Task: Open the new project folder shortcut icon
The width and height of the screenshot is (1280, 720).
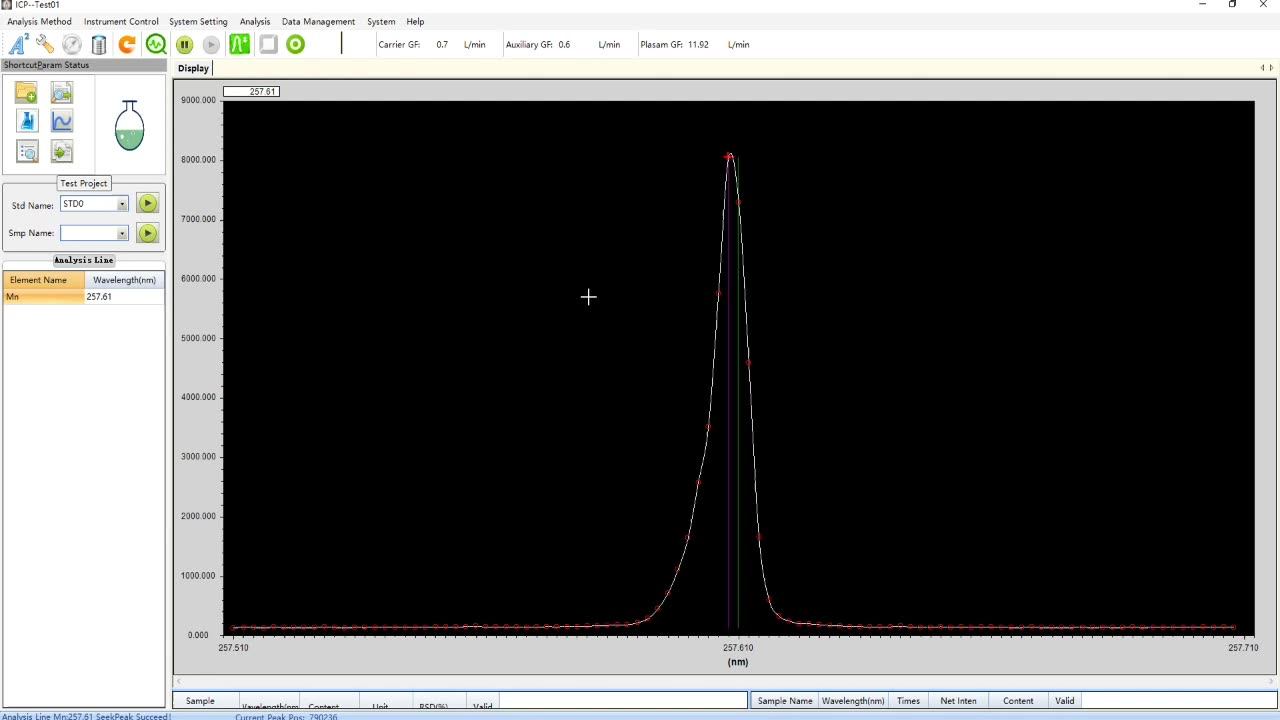Action: tap(26, 92)
